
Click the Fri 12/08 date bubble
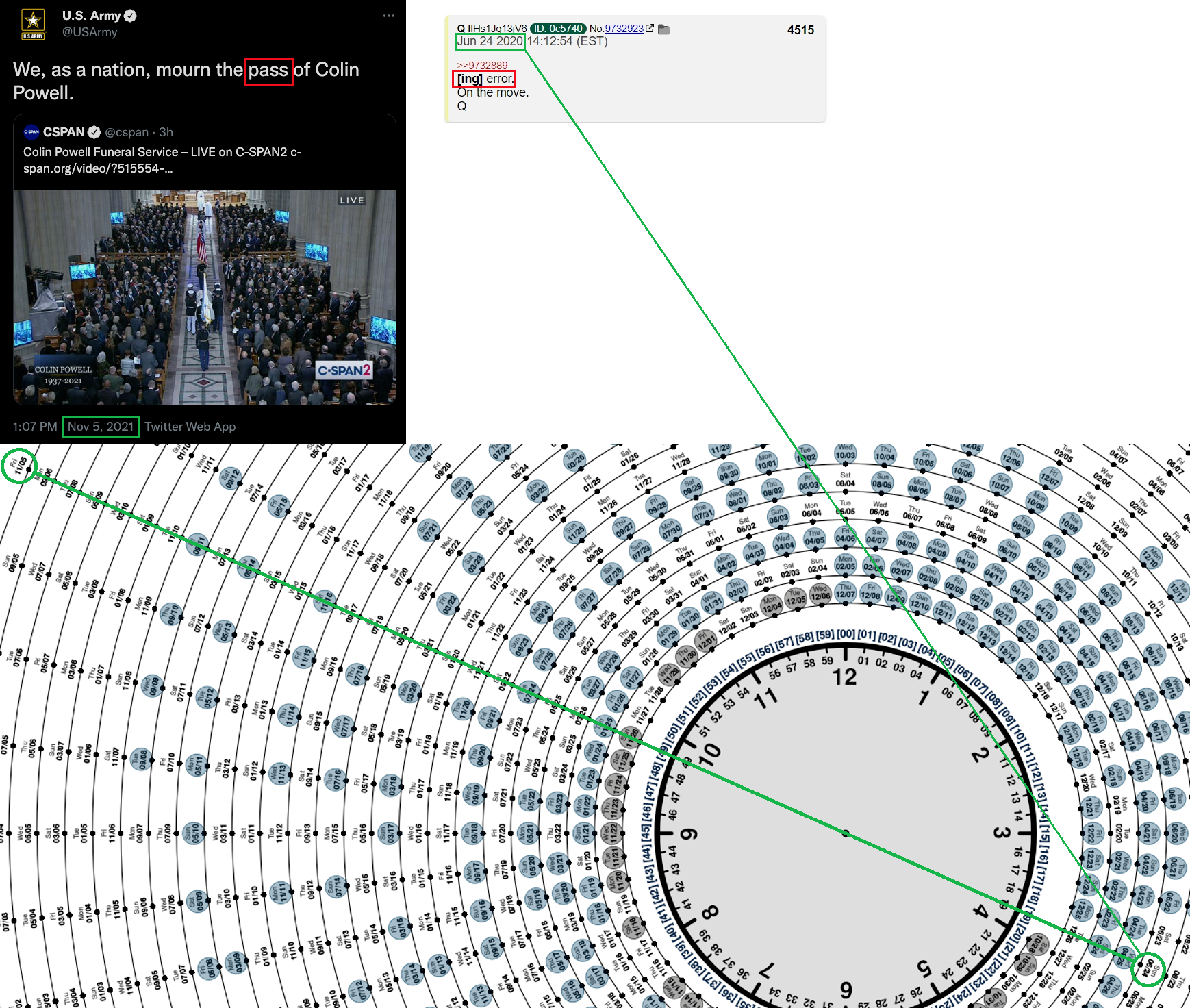(871, 592)
